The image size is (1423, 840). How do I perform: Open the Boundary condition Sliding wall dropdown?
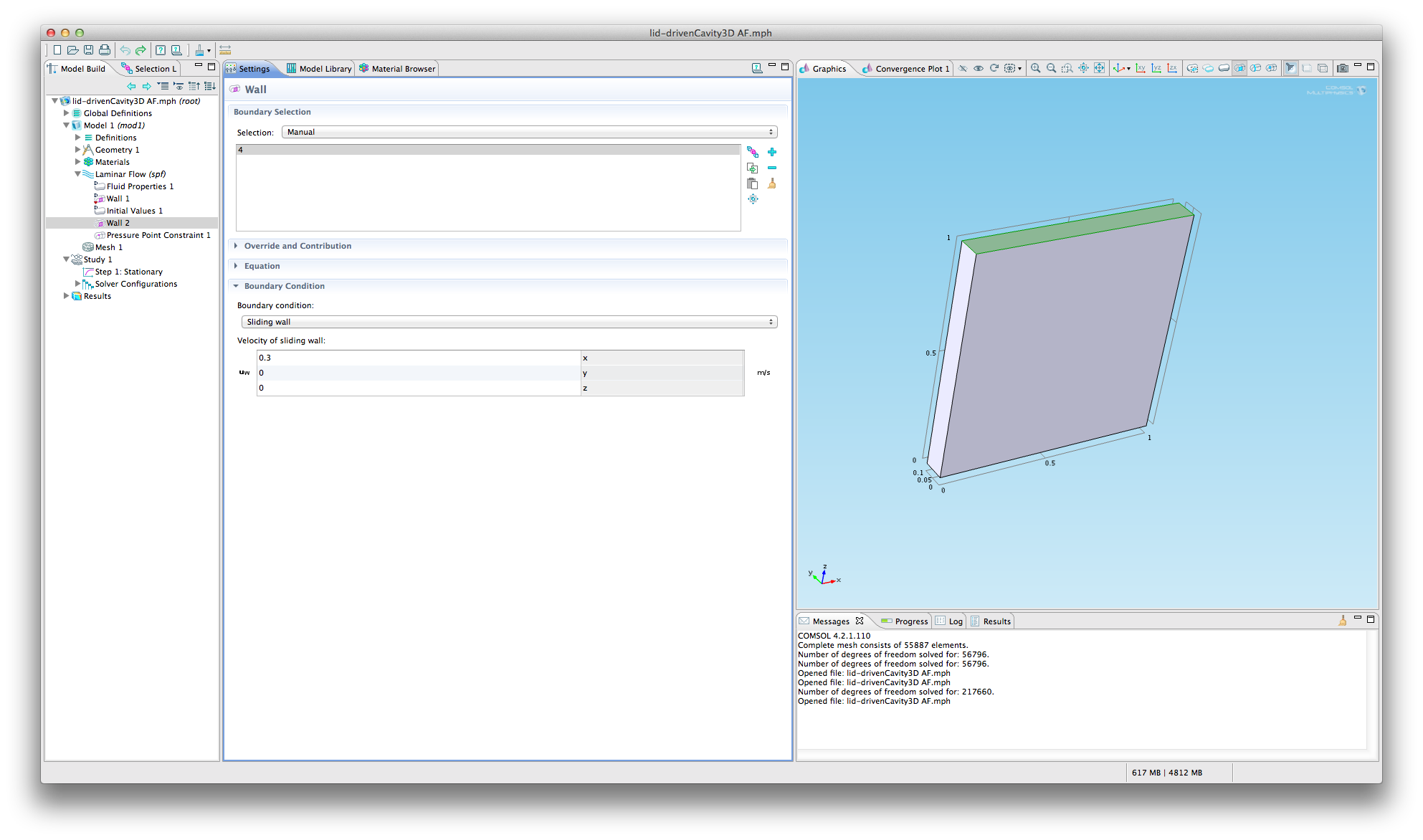509,322
